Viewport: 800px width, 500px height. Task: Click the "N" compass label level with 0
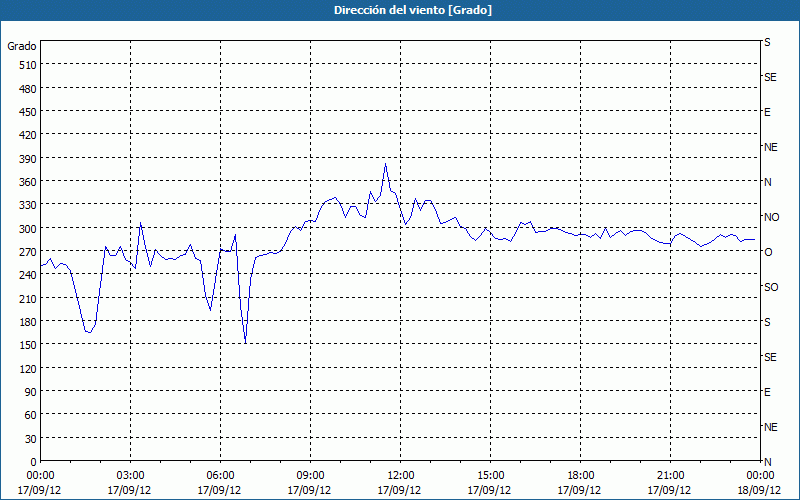point(767,462)
